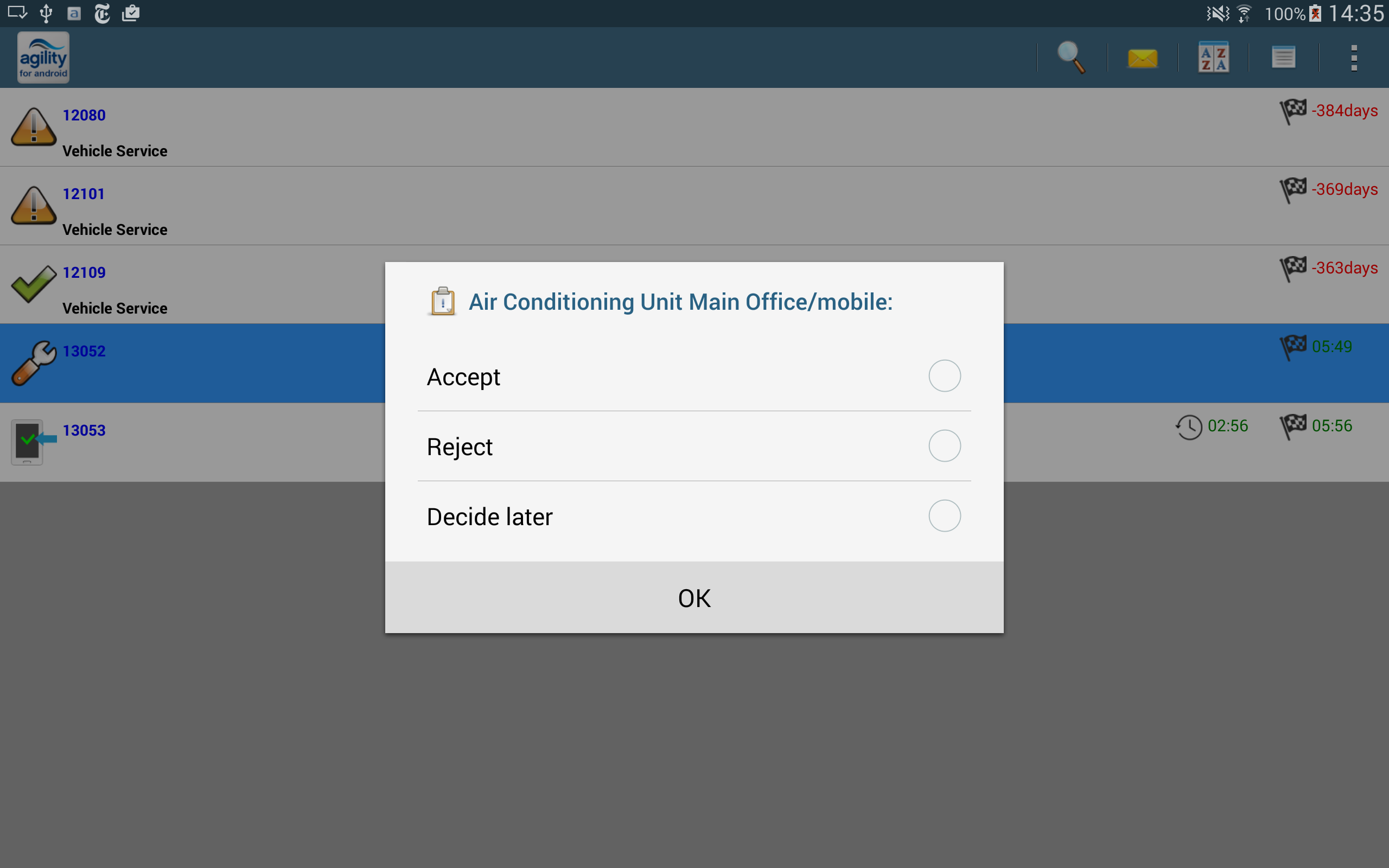
Task: Choose the Decide later radio option
Action: pos(944,516)
